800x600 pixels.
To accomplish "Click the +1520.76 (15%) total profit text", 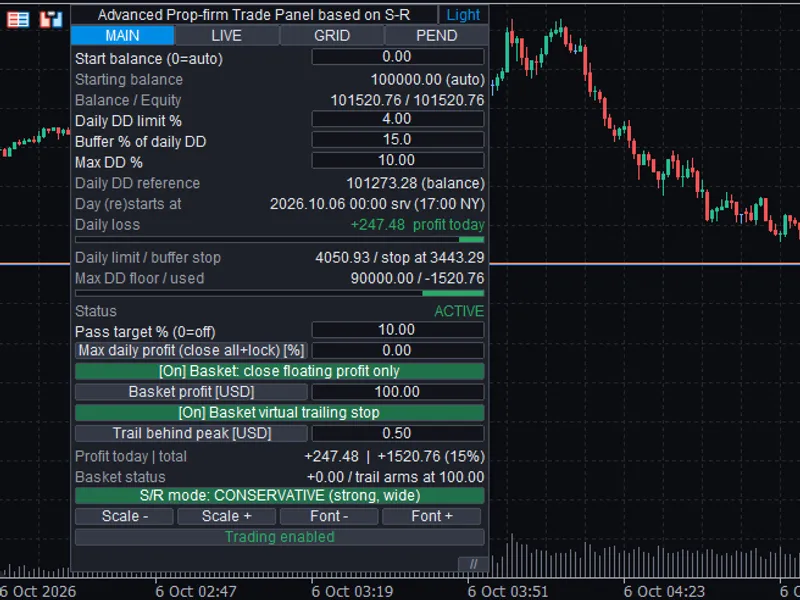I will click(431, 457).
